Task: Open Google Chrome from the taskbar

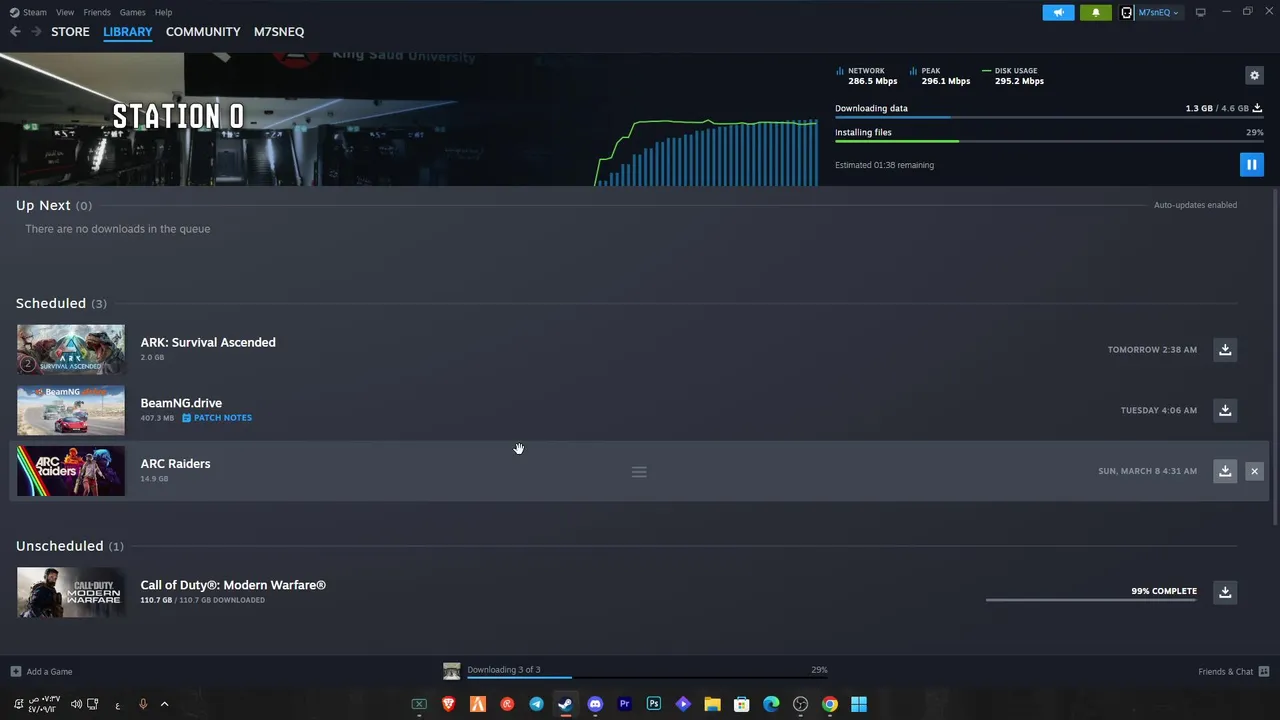Action: (x=829, y=704)
